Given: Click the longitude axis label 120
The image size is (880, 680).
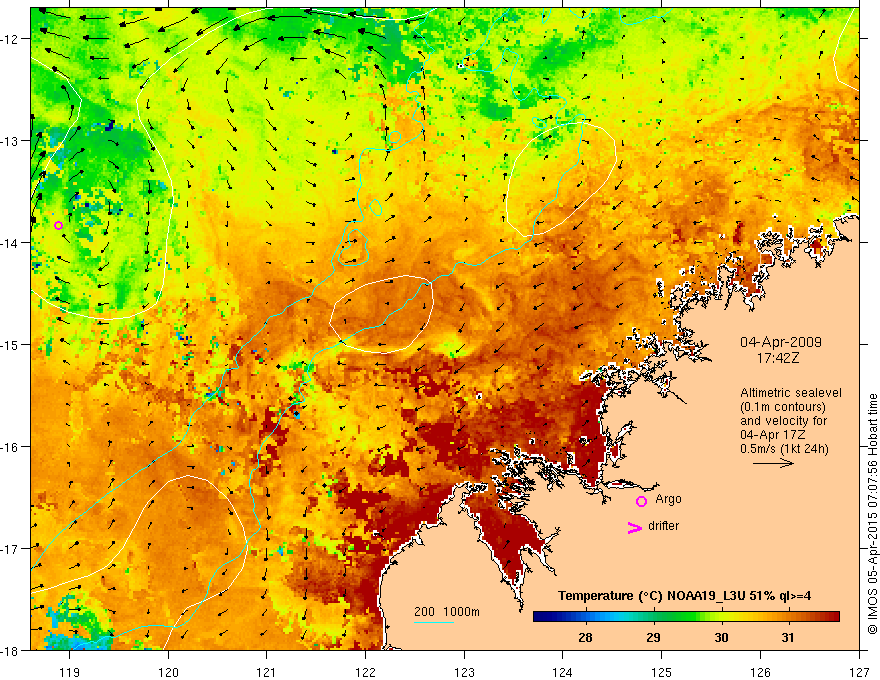Looking at the screenshot, I should (x=168, y=672).
